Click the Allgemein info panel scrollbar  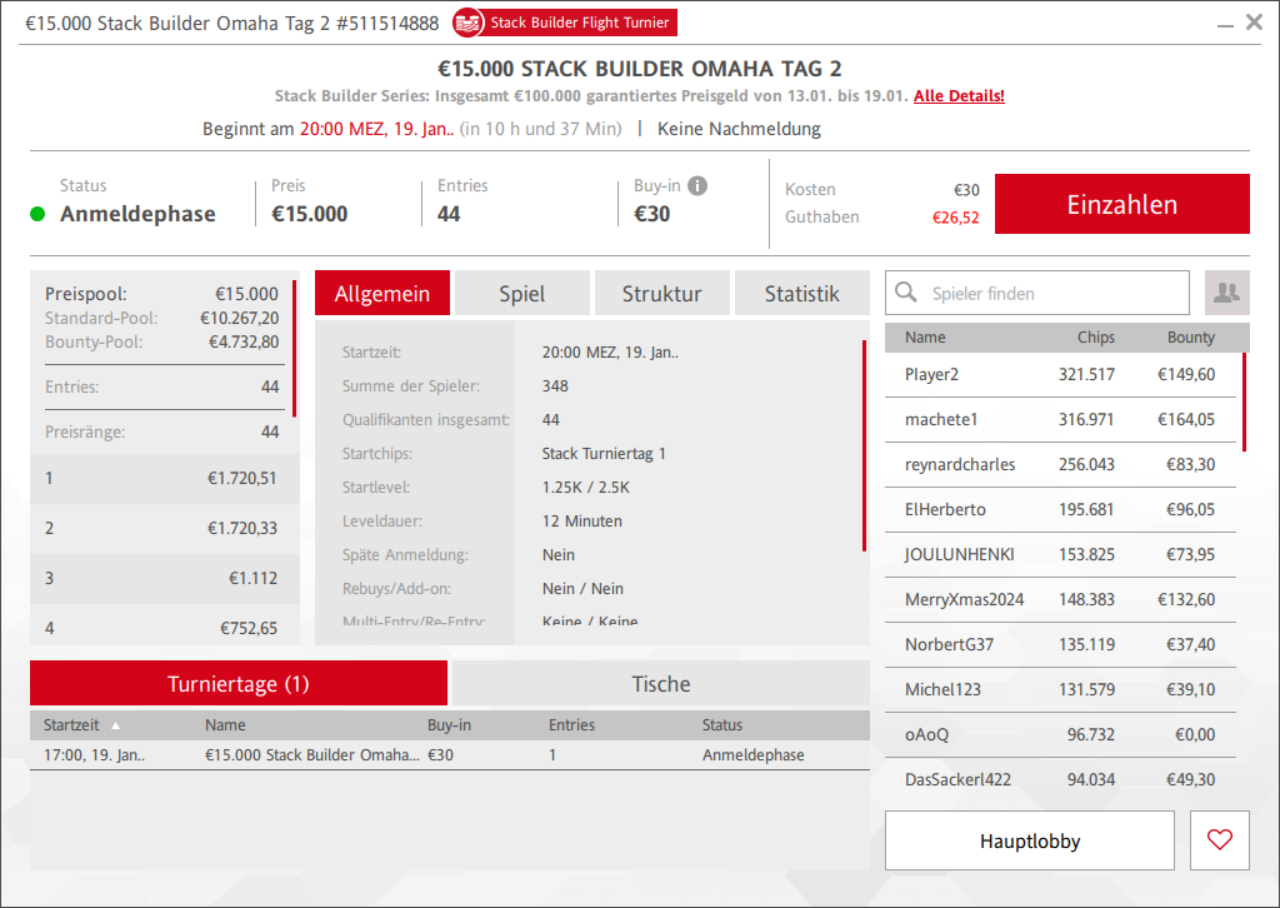(865, 446)
